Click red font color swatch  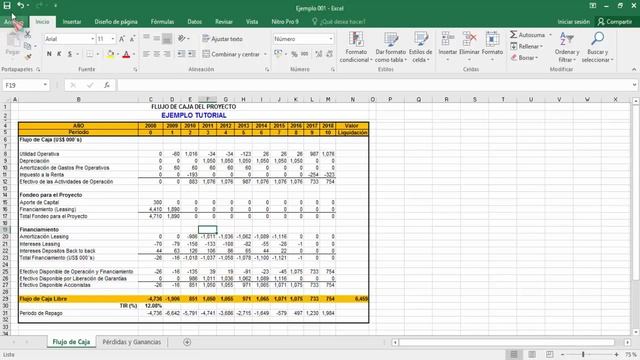tap(126, 54)
